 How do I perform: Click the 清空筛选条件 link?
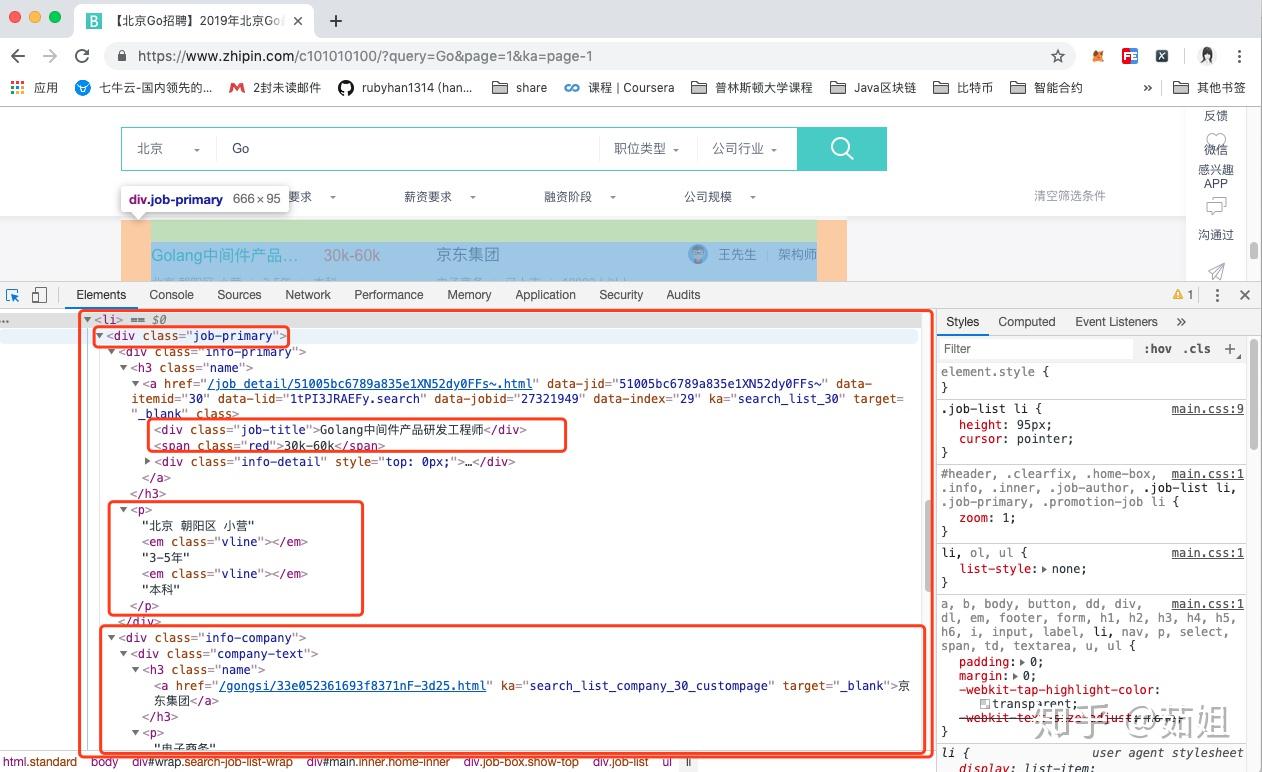[1069, 196]
